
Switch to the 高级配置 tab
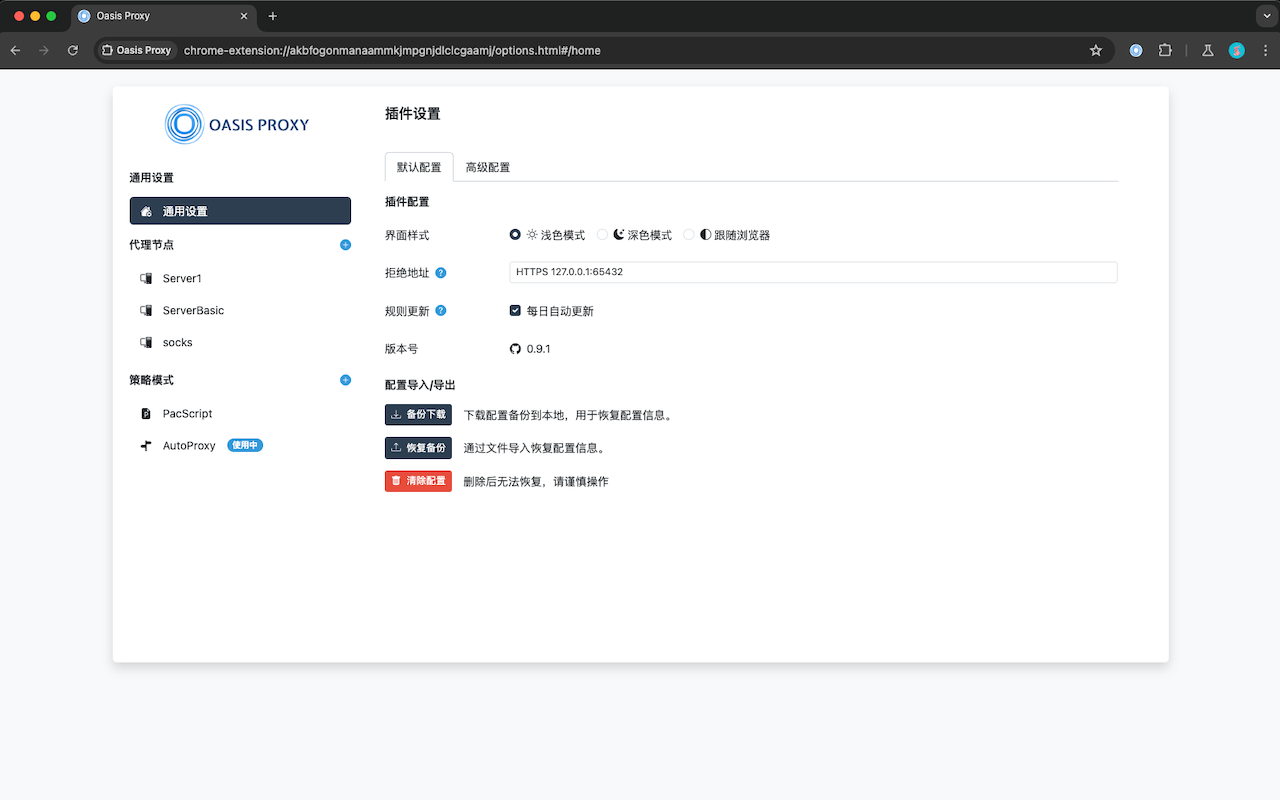pyautogui.click(x=488, y=166)
